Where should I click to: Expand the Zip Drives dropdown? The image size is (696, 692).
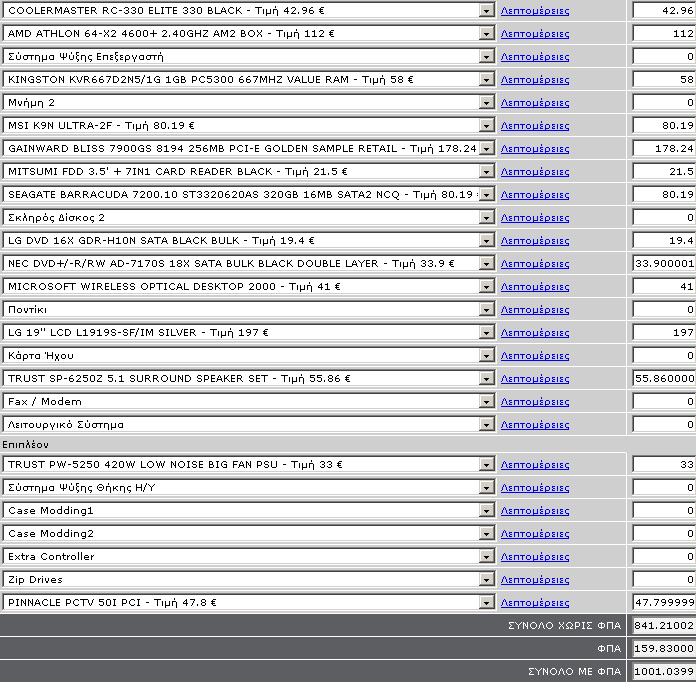pyautogui.click(x=249, y=580)
